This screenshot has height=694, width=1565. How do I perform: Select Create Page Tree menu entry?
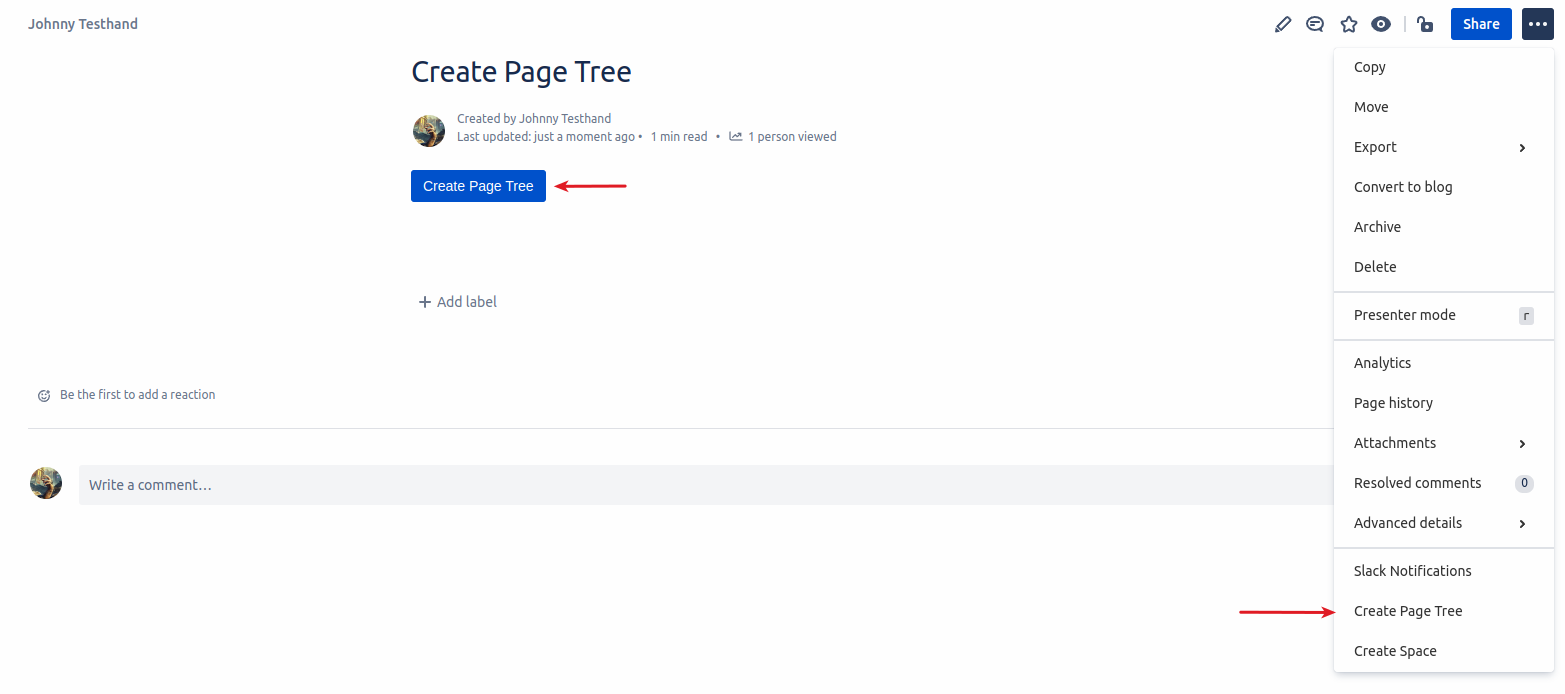point(1408,611)
